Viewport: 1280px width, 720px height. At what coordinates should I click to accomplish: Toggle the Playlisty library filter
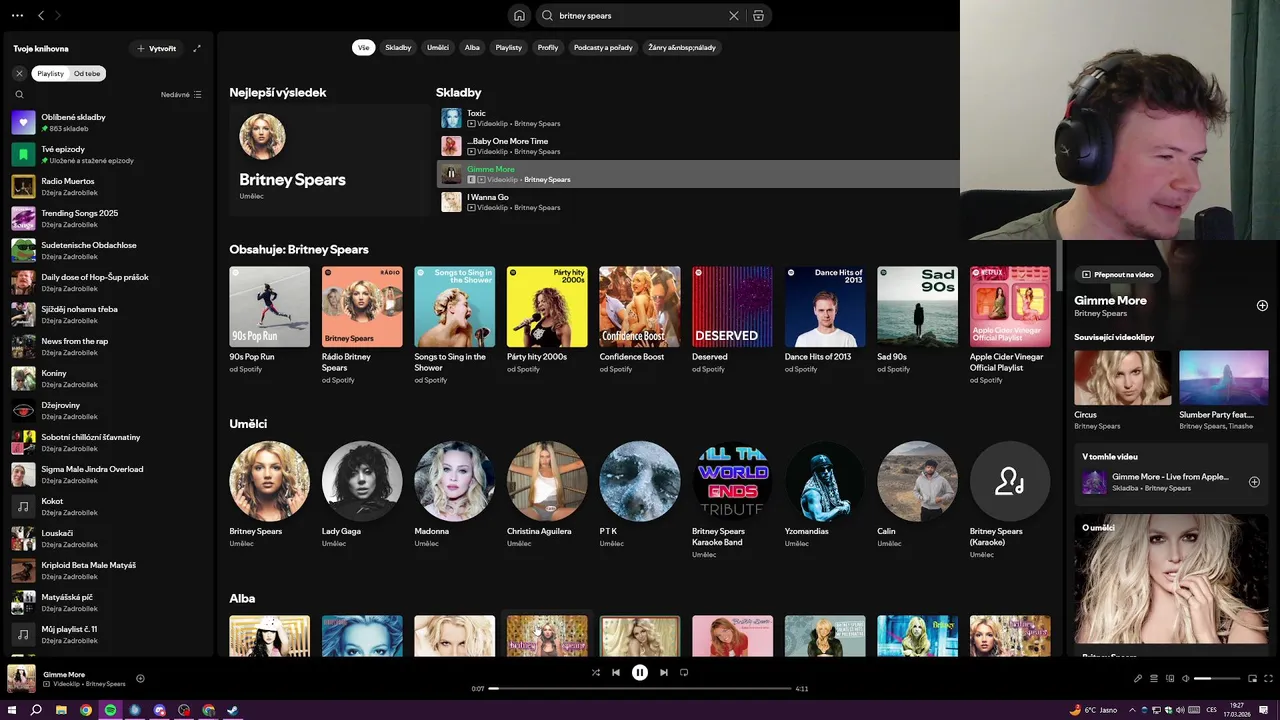click(x=50, y=73)
